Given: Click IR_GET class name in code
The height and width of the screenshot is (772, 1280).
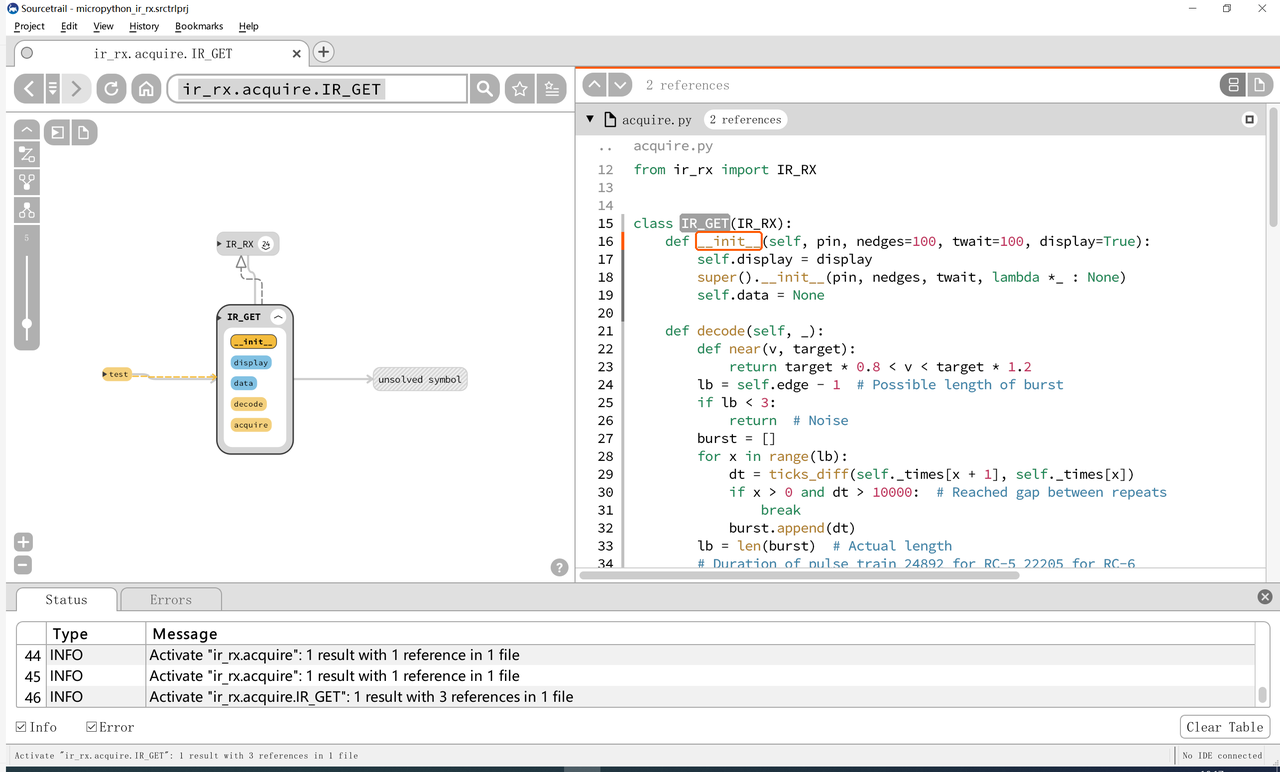Looking at the screenshot, I should 705,223.
